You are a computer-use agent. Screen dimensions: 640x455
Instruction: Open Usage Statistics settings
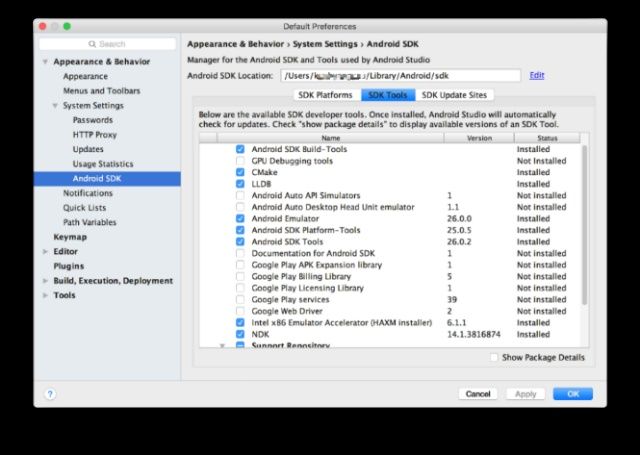(x=103, y=164)
